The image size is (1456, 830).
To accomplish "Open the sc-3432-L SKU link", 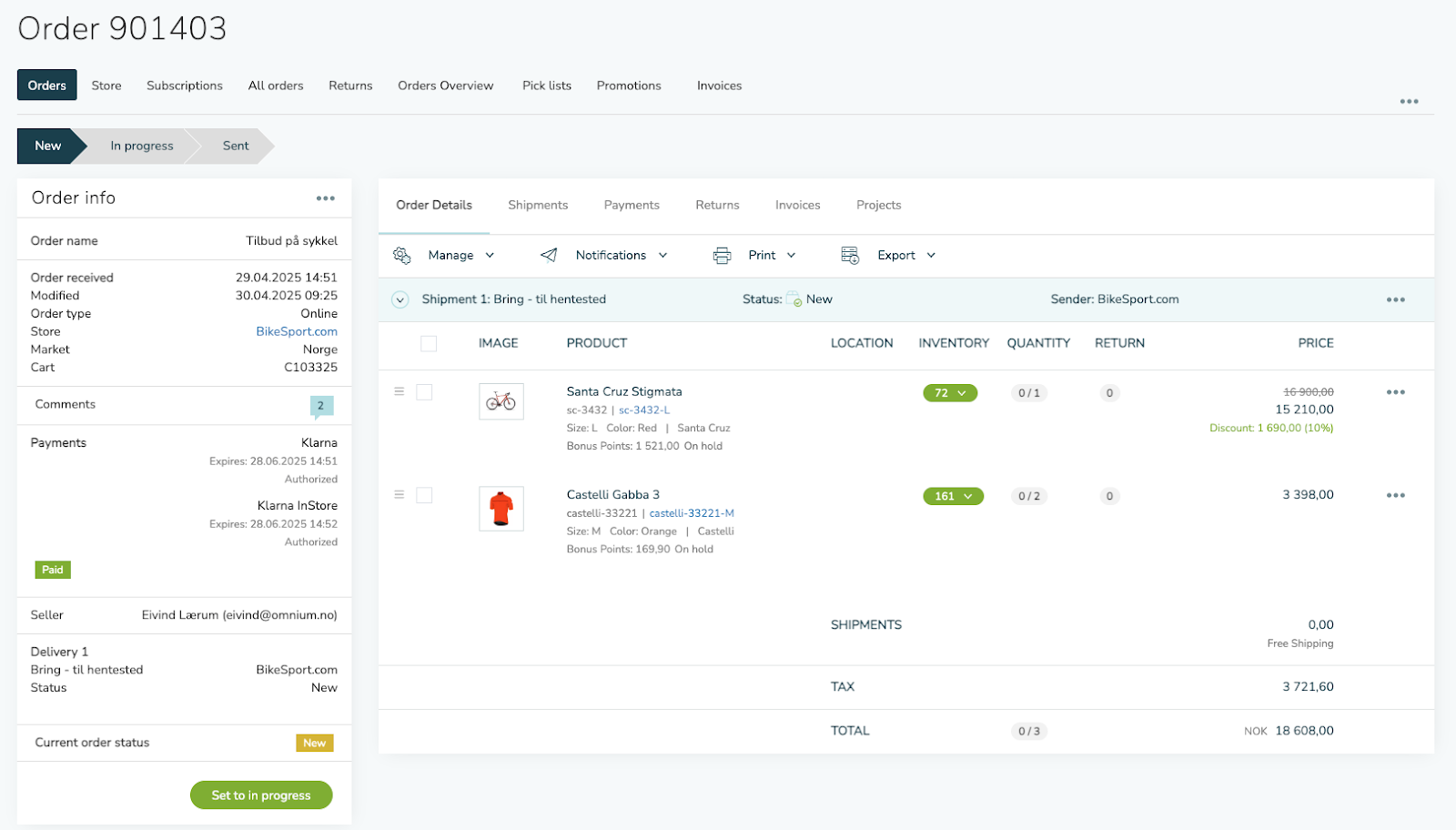I will 644,410.
